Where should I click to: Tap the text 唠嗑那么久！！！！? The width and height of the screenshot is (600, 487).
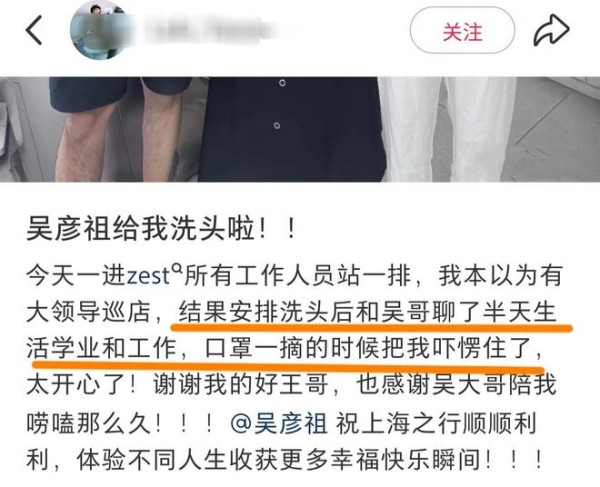point(121,423)
